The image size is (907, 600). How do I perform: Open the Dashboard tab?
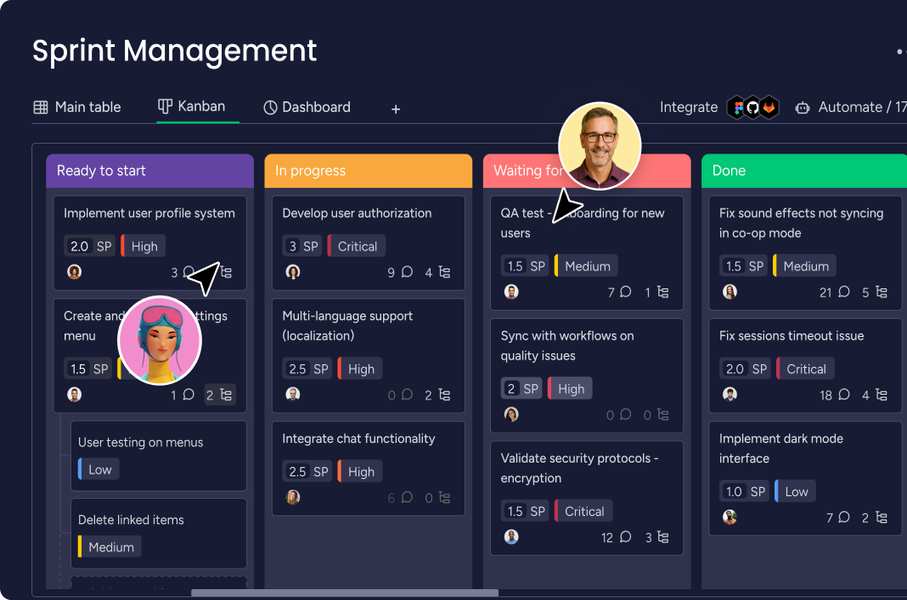coord(307,107)
